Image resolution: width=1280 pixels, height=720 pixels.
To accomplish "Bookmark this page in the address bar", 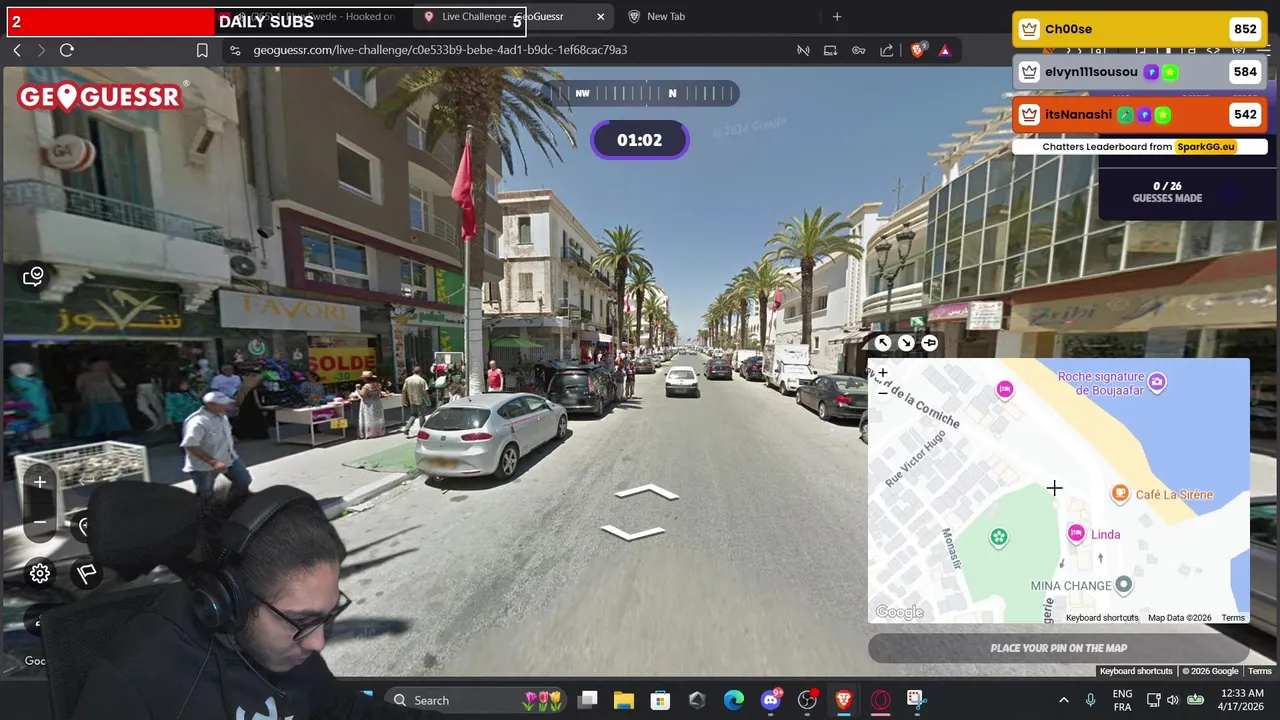I will point(202,50).
